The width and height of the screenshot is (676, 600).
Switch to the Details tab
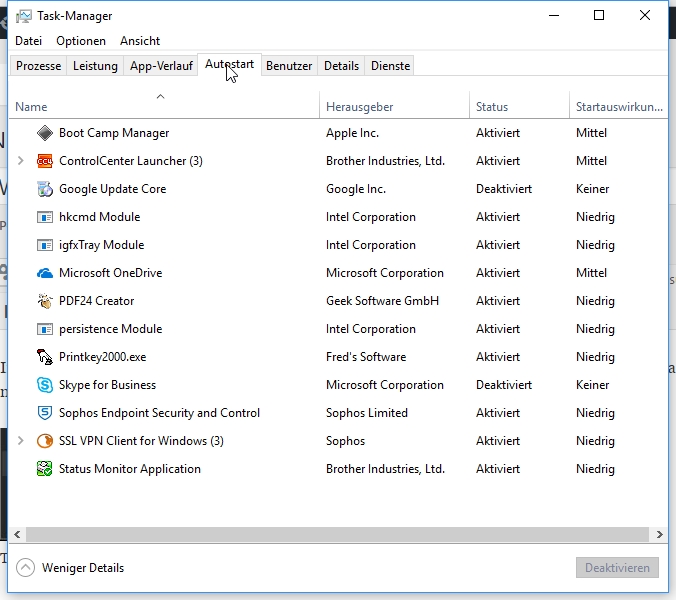[x=341, y=66]
